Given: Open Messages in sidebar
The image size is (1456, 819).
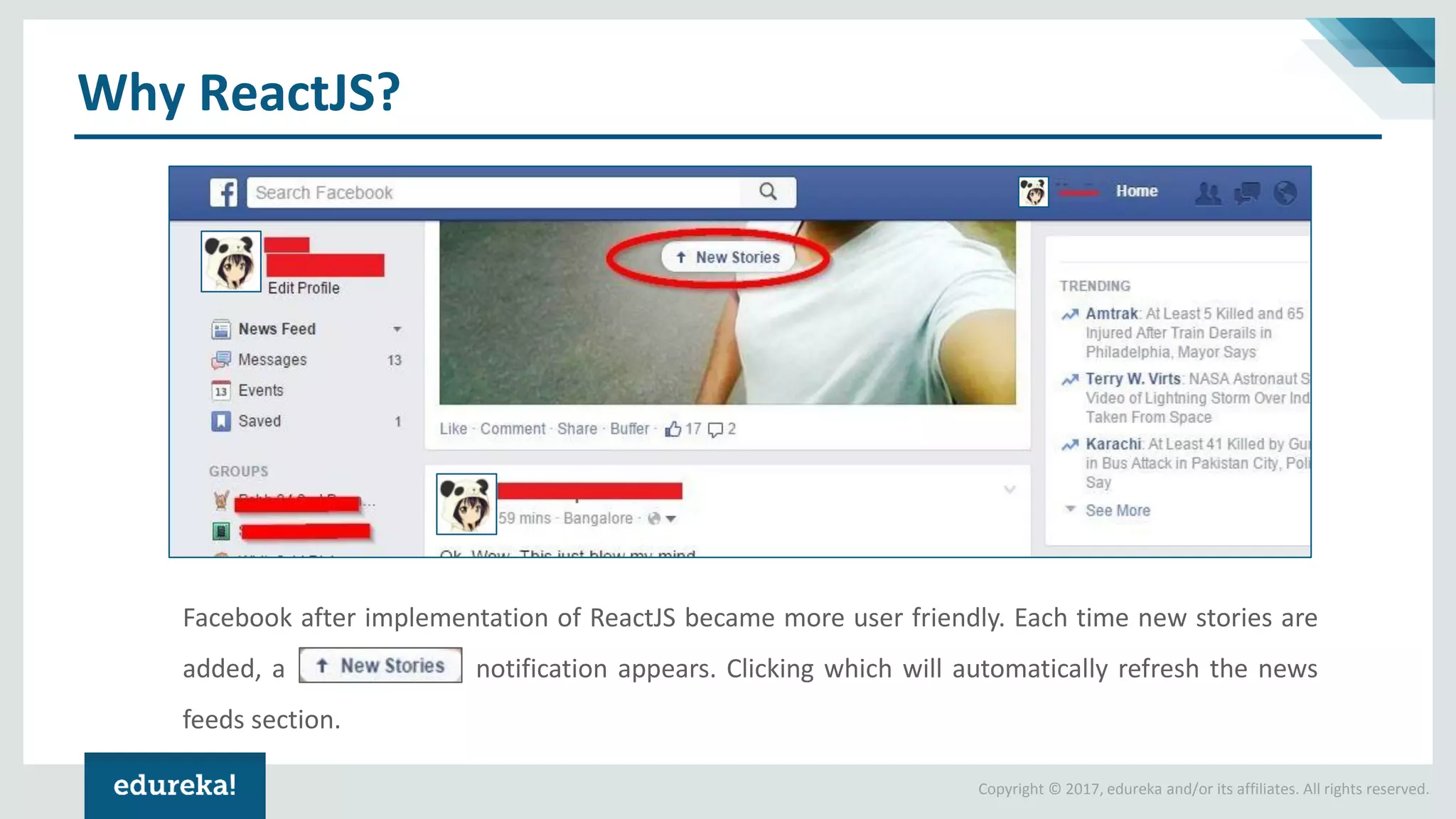Looking at the screenshot, I should coord(272,360).
